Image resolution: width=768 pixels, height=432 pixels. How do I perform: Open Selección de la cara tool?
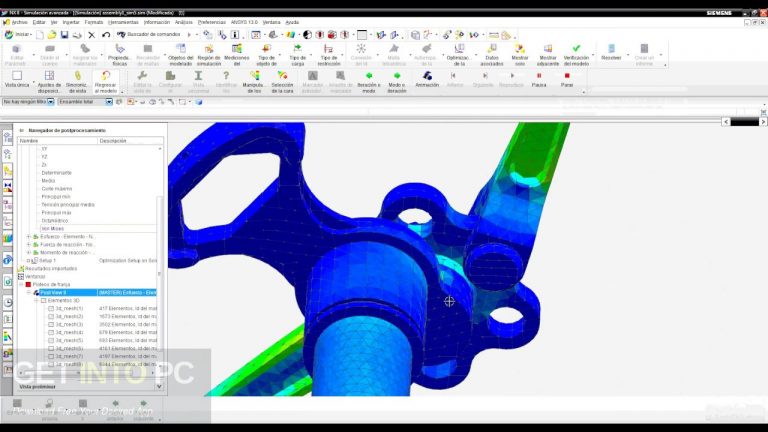point(282,82)
